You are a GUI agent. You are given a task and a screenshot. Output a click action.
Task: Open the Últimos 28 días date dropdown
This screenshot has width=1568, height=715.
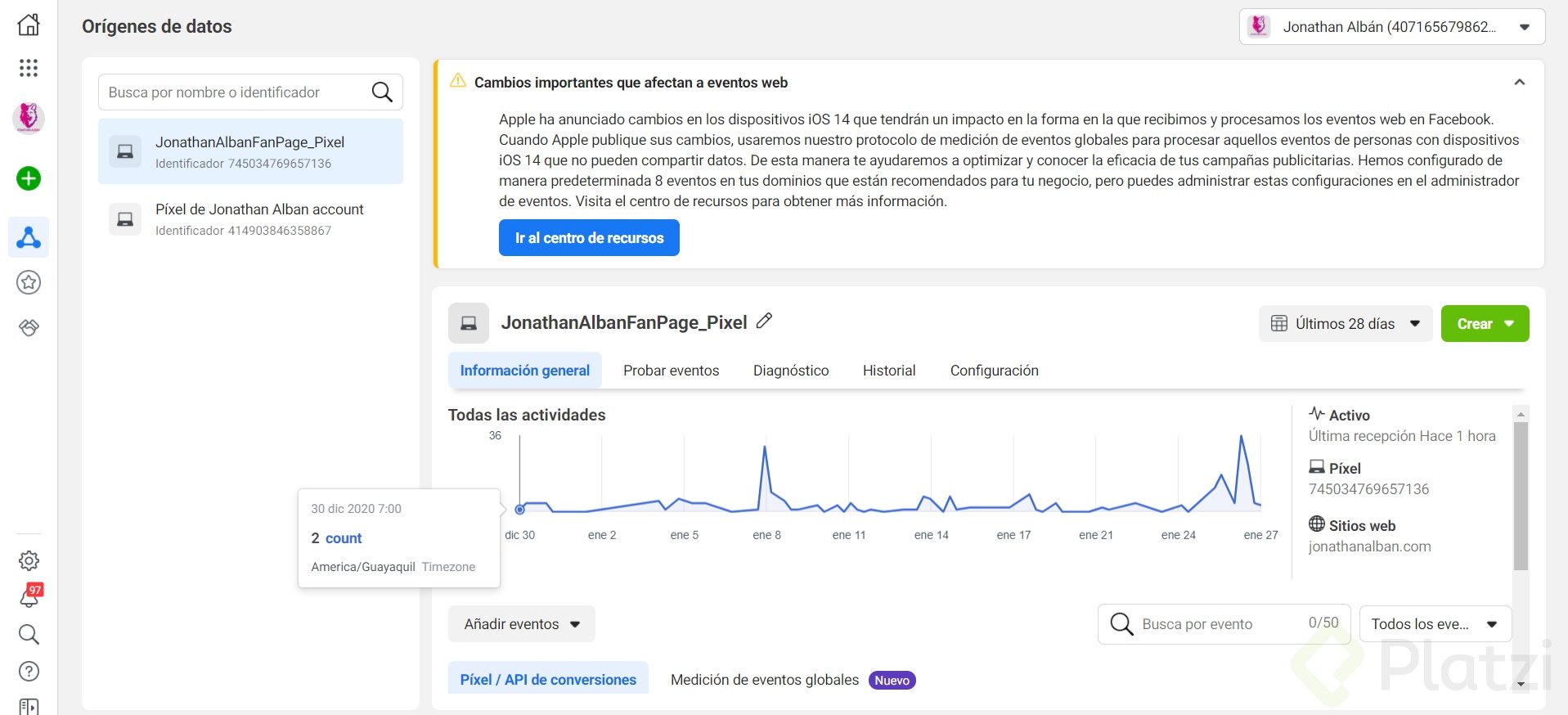tap(1346, 324)
